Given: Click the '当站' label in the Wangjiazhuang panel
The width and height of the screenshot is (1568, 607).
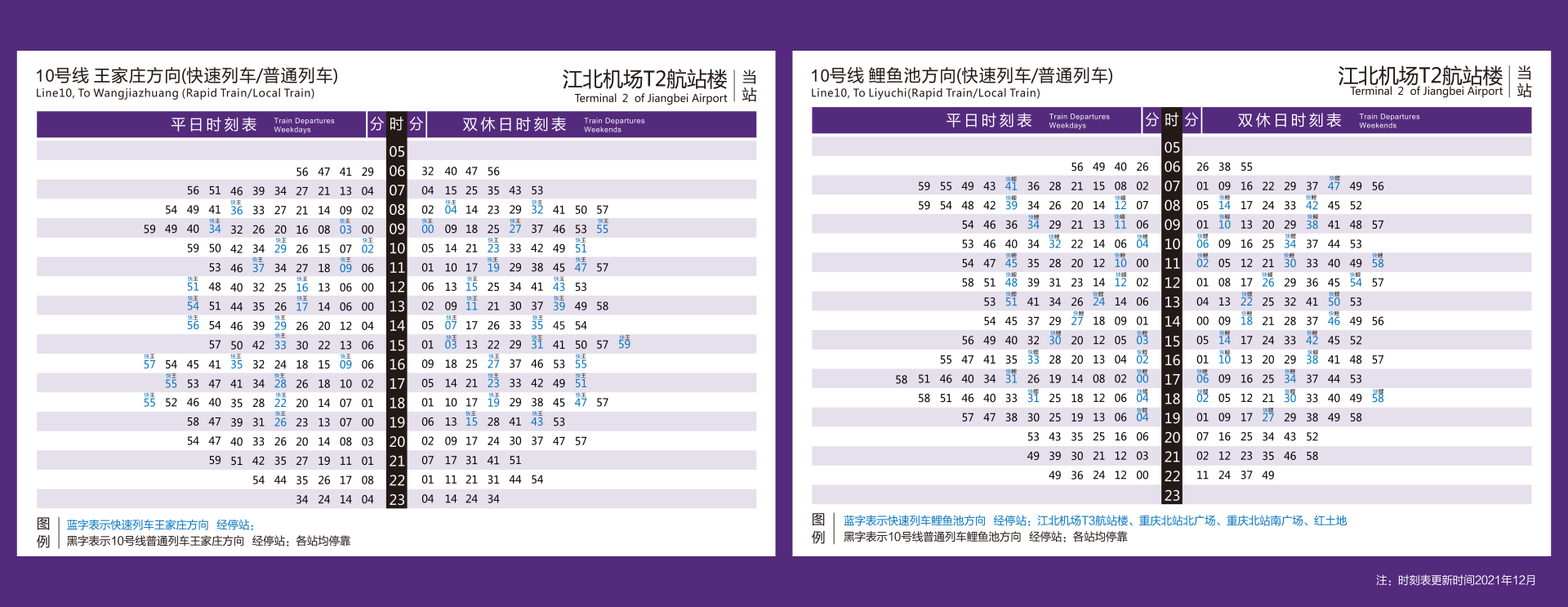Looking at the screenshot, I should [749, 86].
